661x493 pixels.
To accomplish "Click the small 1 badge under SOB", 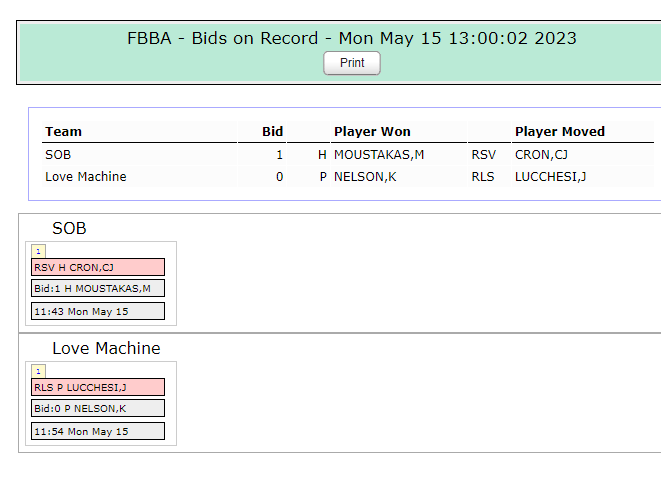I will [x=38, y=251].
